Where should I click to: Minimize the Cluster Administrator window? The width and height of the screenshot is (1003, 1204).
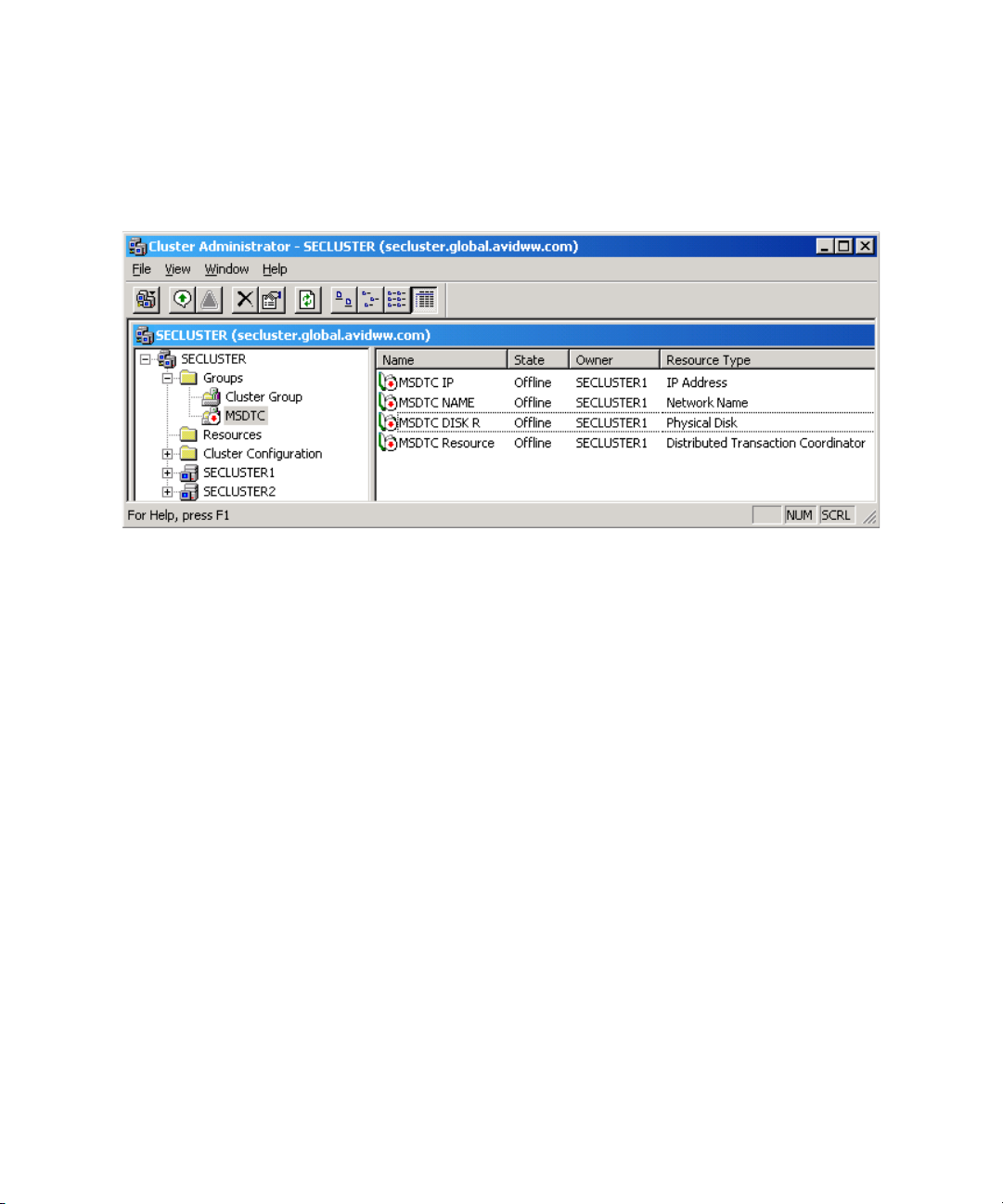point(826,246)
